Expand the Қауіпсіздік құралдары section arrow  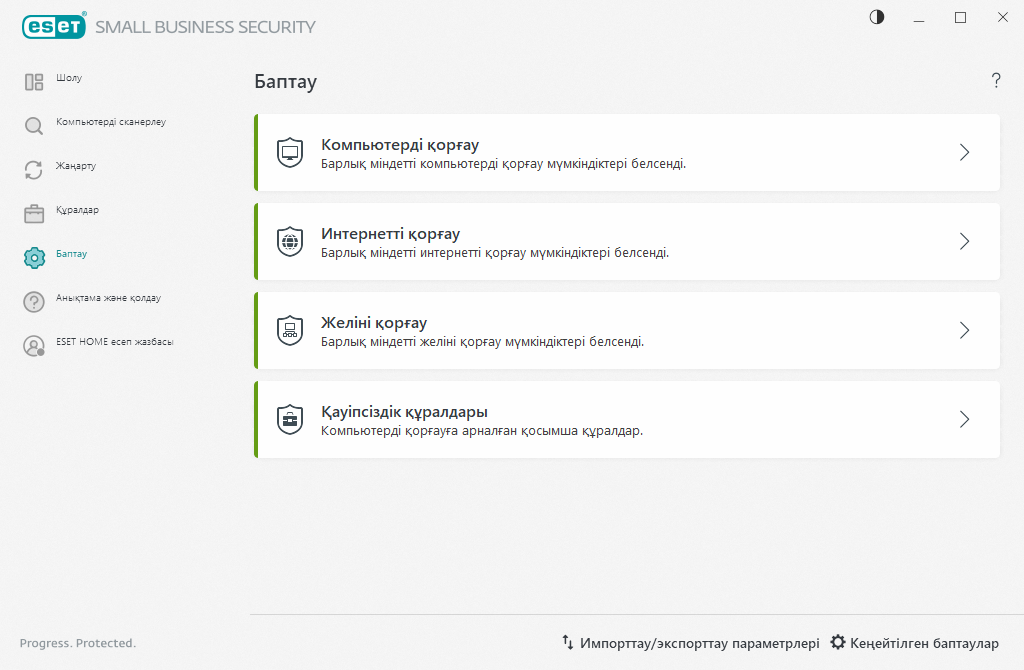(965, 420)
